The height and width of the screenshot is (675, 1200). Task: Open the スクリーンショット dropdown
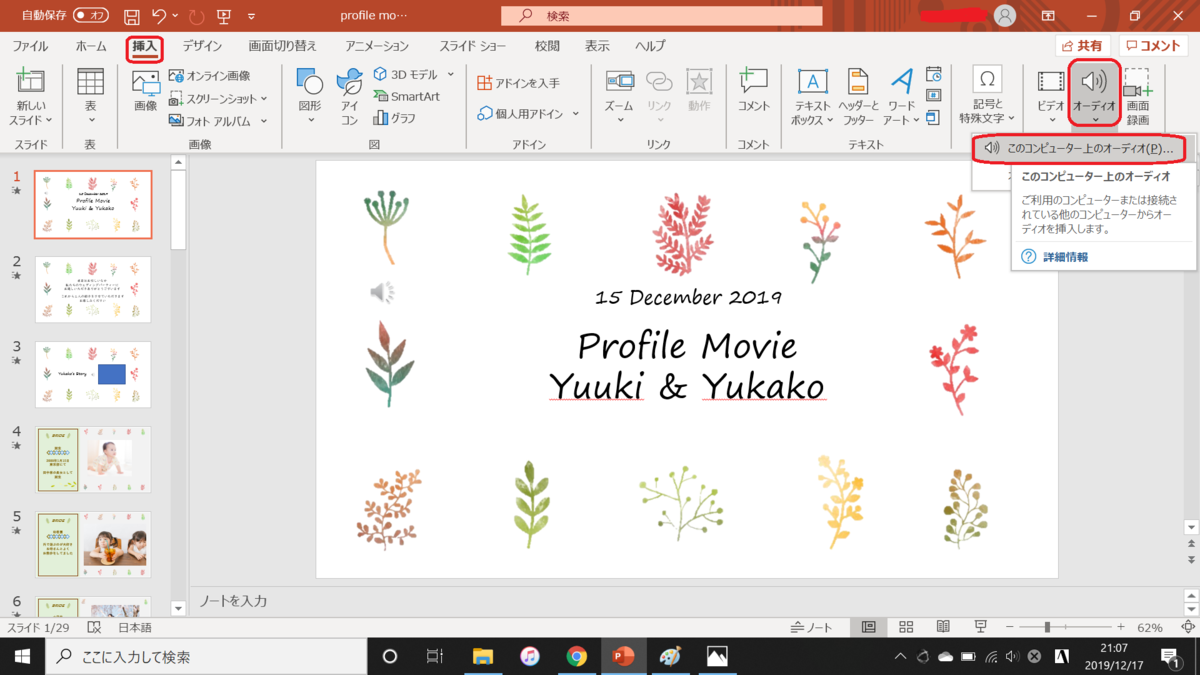[218, 98]
